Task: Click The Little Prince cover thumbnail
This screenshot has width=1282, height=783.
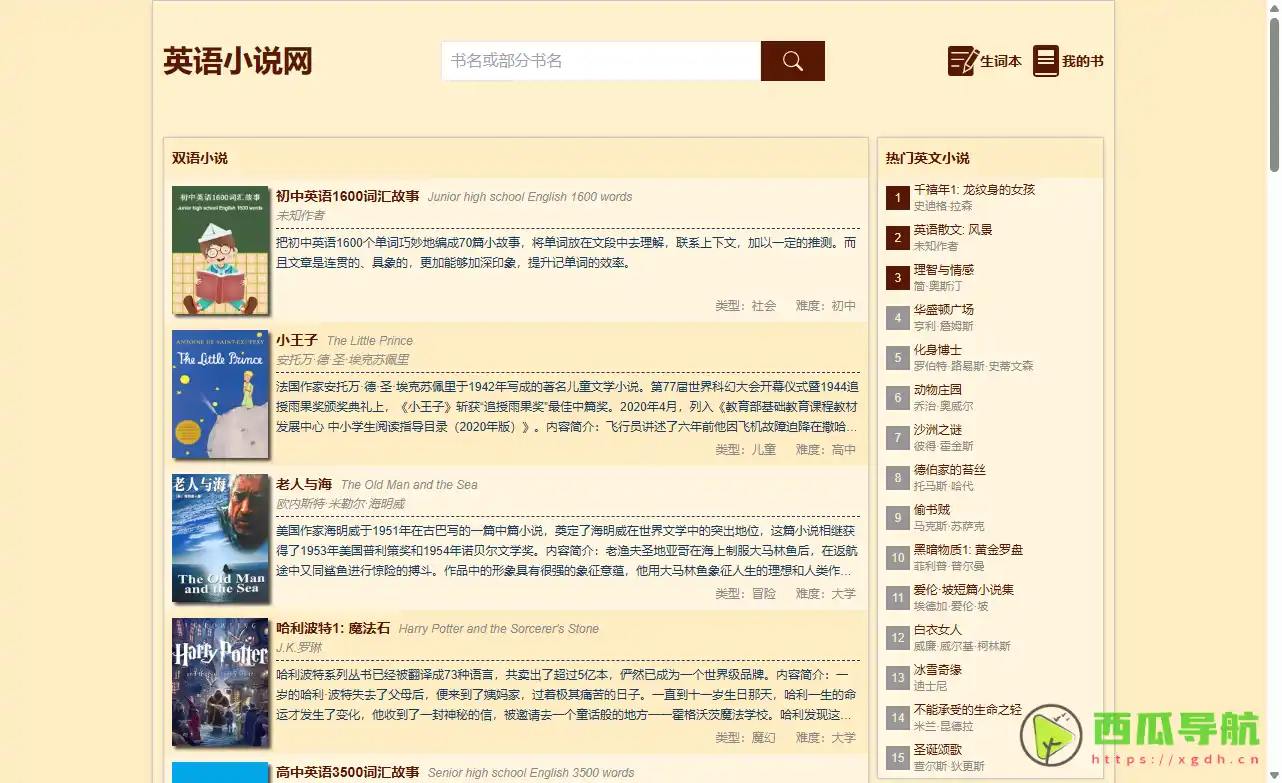Action: point(220,394)
